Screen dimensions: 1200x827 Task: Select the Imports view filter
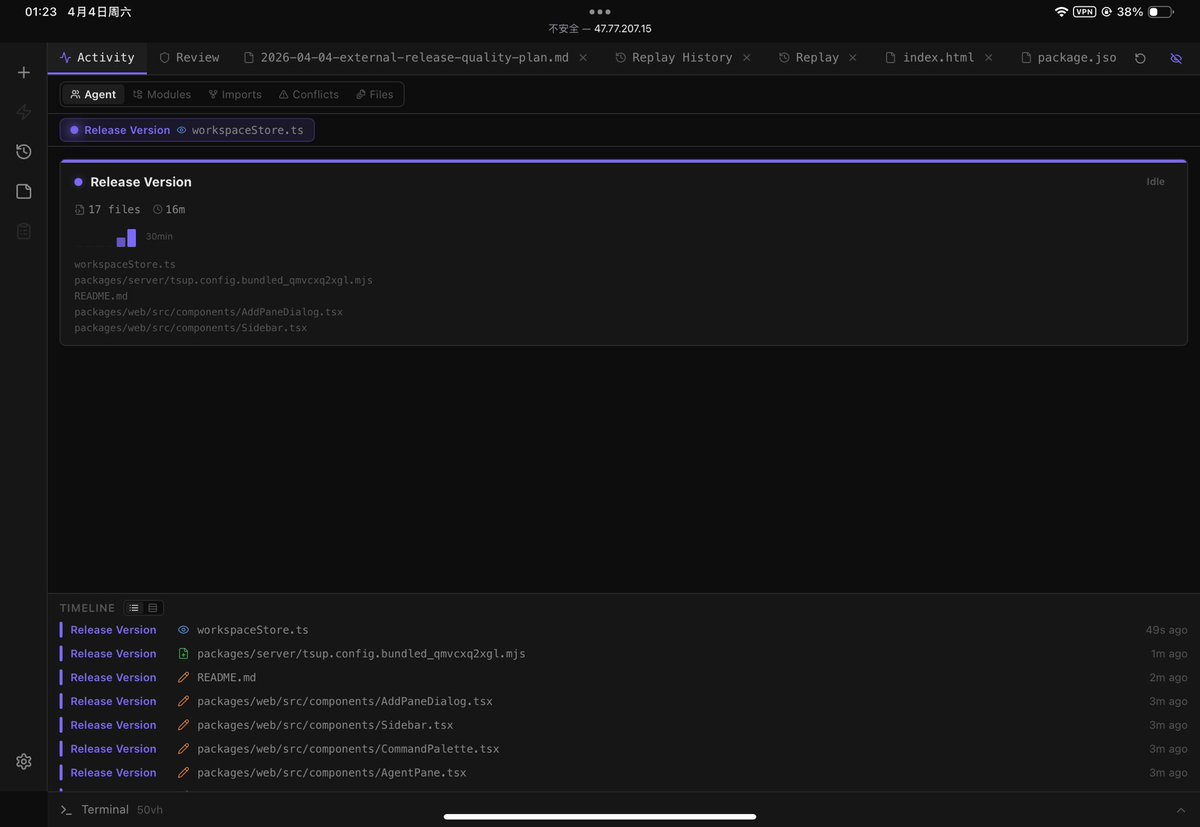(235, 94)
